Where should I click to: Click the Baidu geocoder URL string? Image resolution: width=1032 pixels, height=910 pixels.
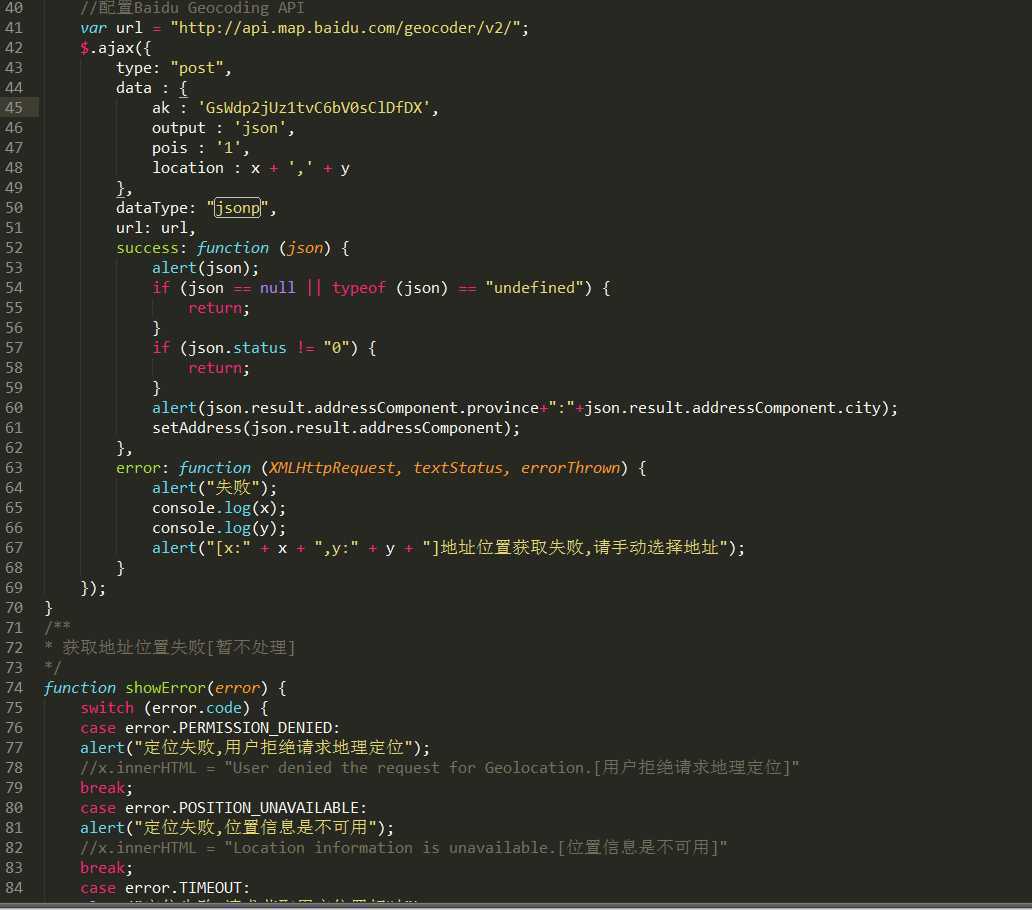(x=346, y=28)
